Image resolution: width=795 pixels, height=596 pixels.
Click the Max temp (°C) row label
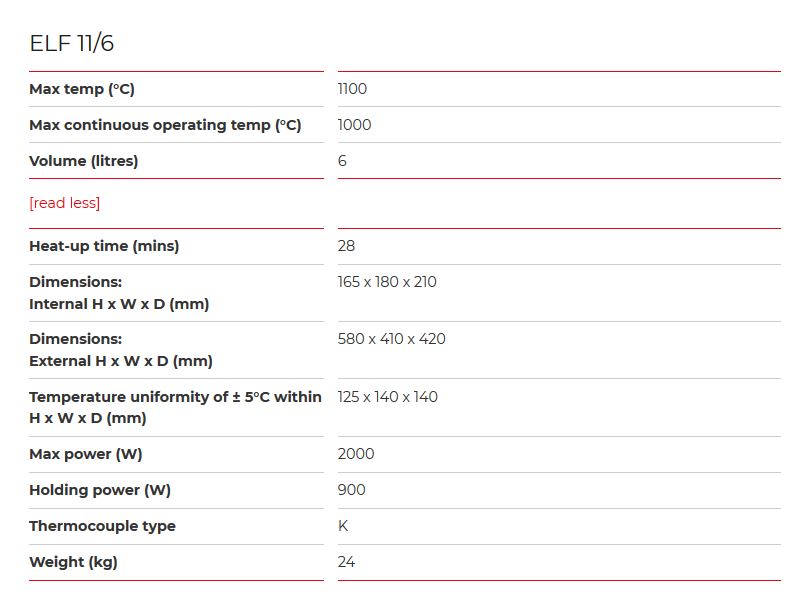82,89
